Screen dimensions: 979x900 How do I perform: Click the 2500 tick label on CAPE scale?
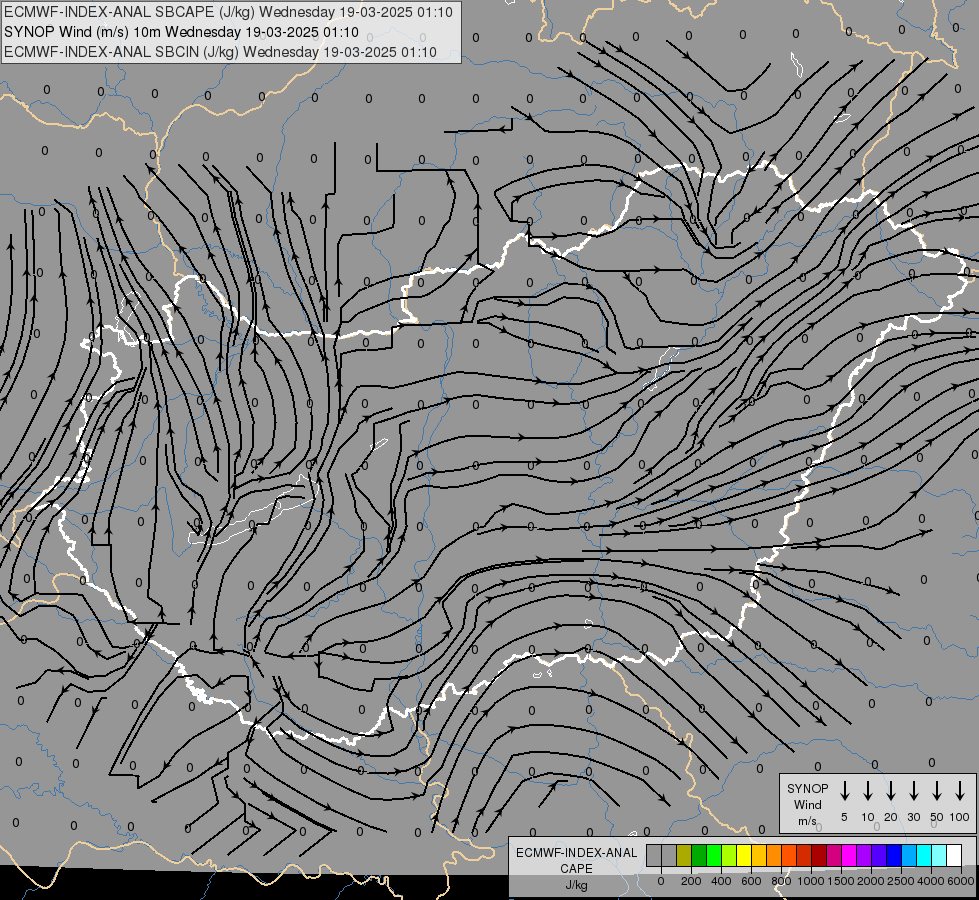901,881
